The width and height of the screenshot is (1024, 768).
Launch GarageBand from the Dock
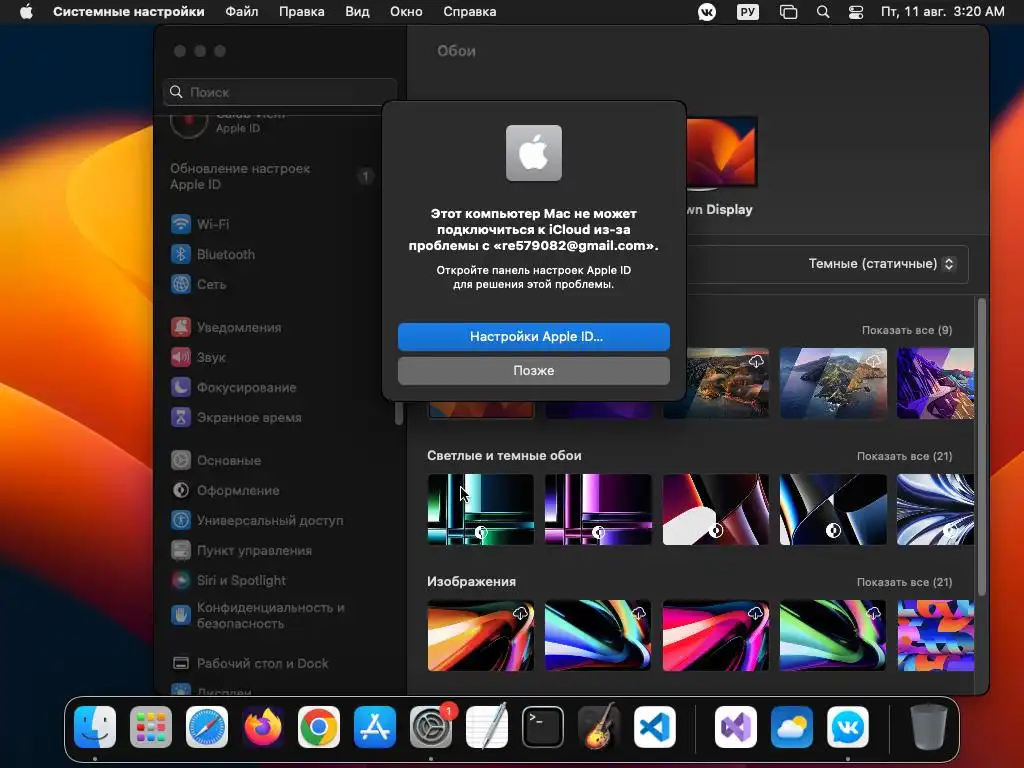click(599, 727)
